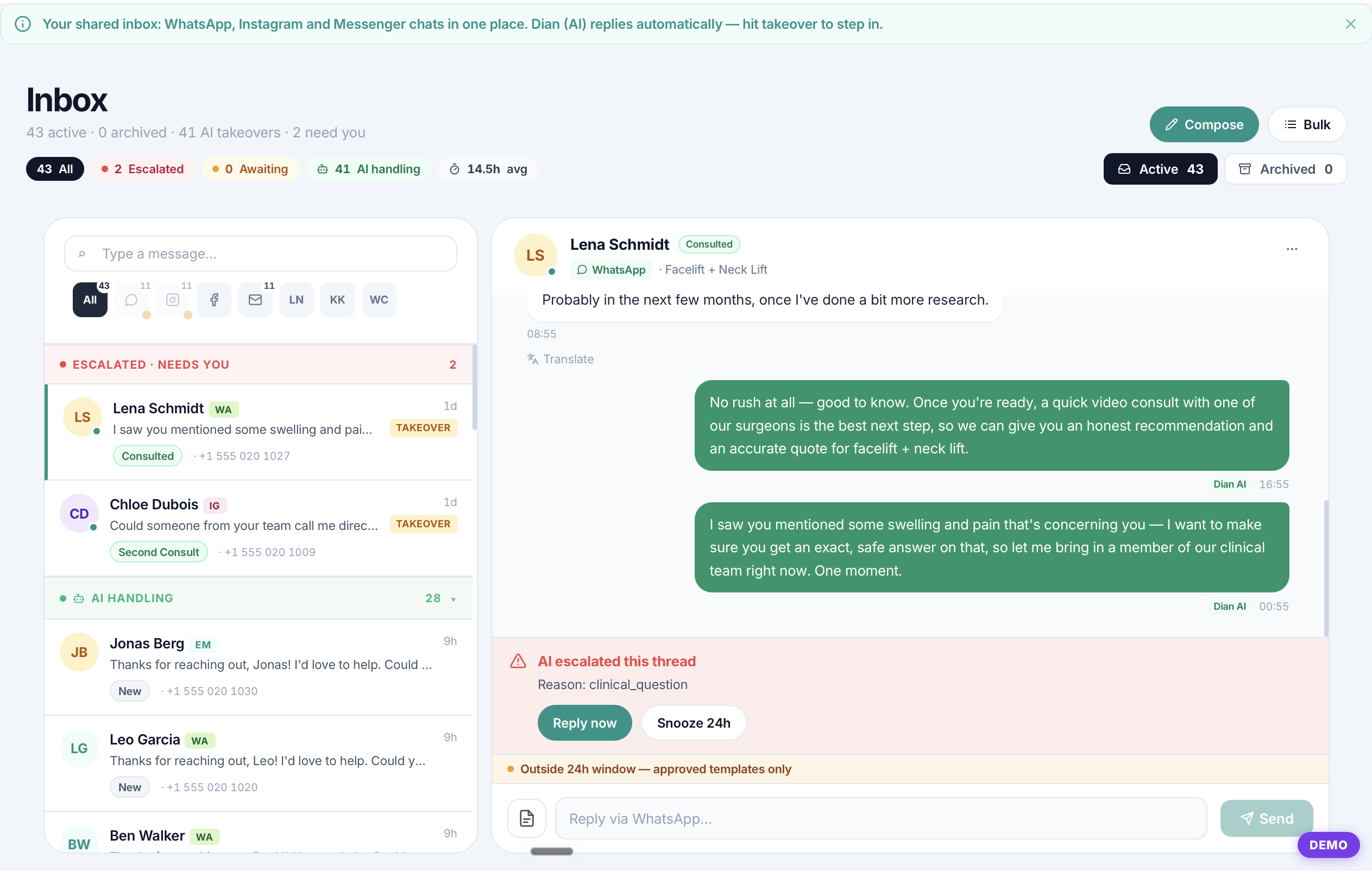Click the Dian AI label at 16:55

(1230, 484)
